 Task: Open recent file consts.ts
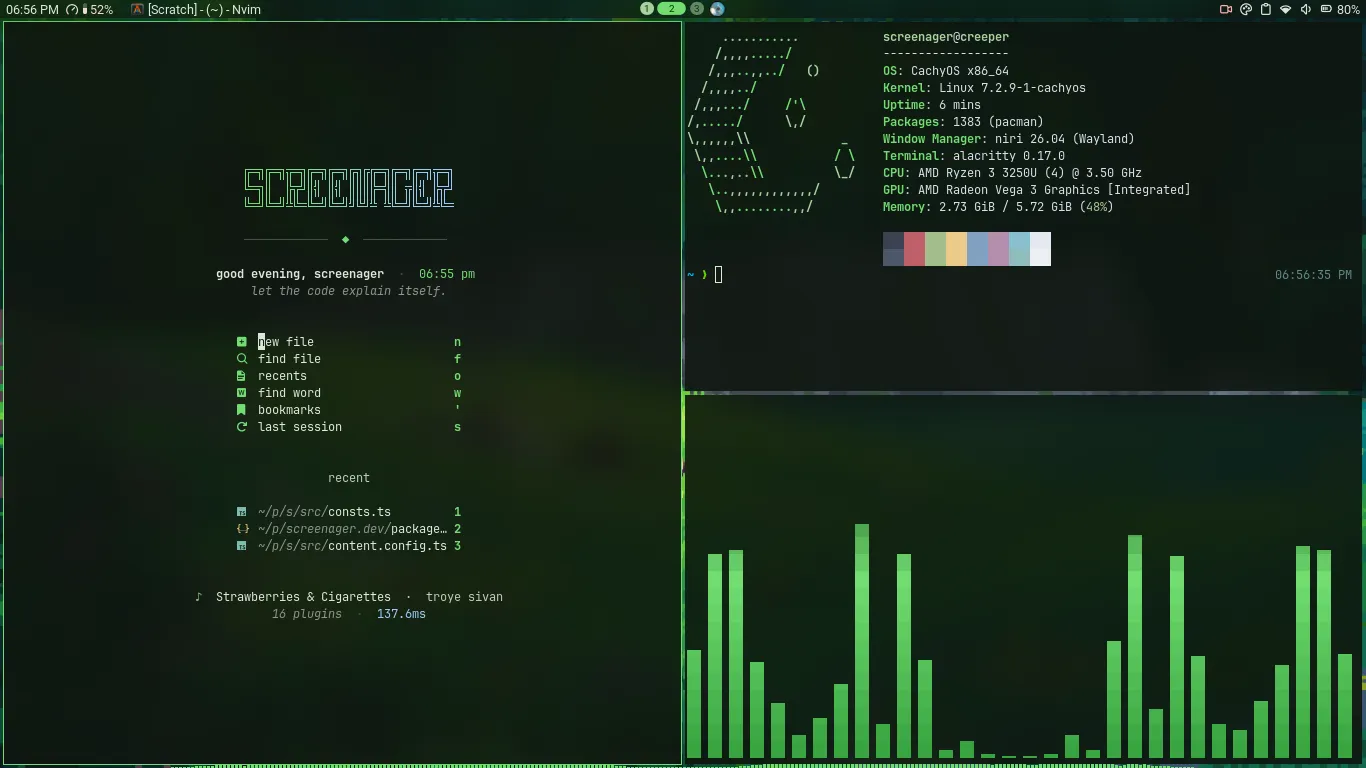(349, 512)
